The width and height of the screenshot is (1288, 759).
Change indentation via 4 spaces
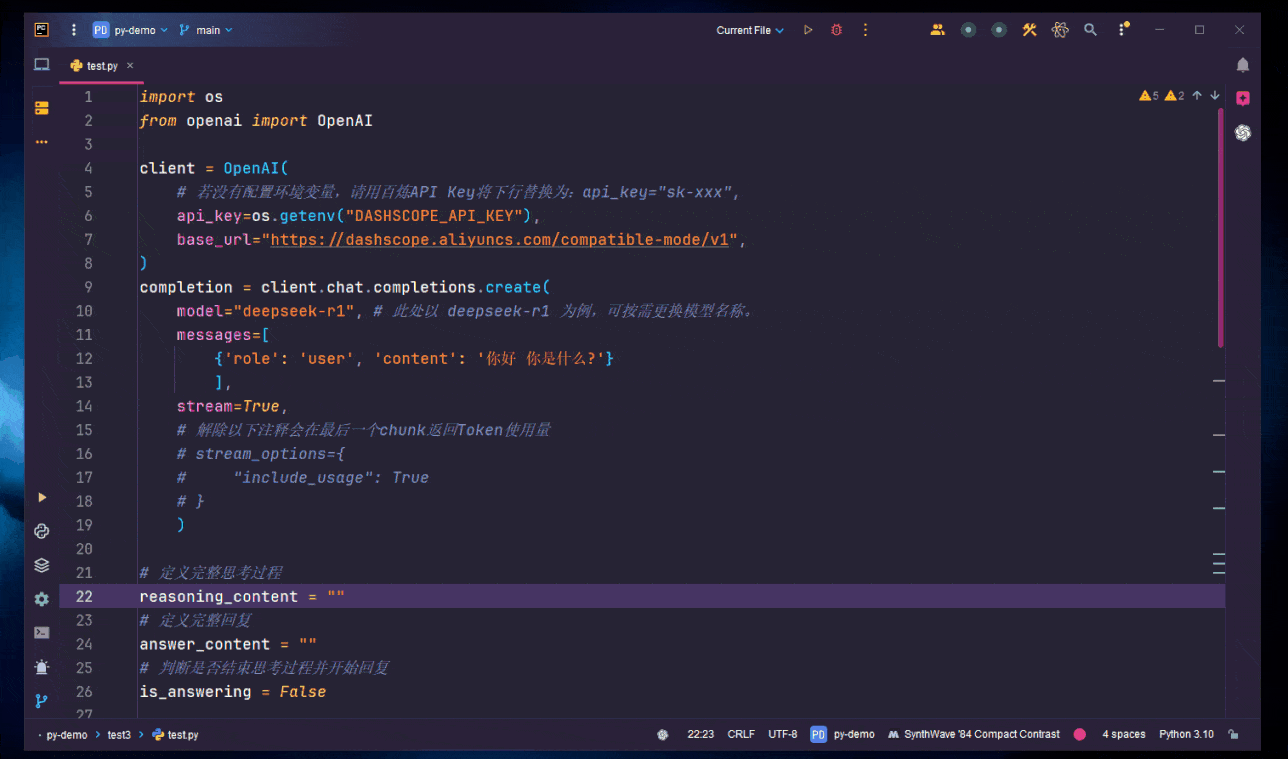point(1124,735)
